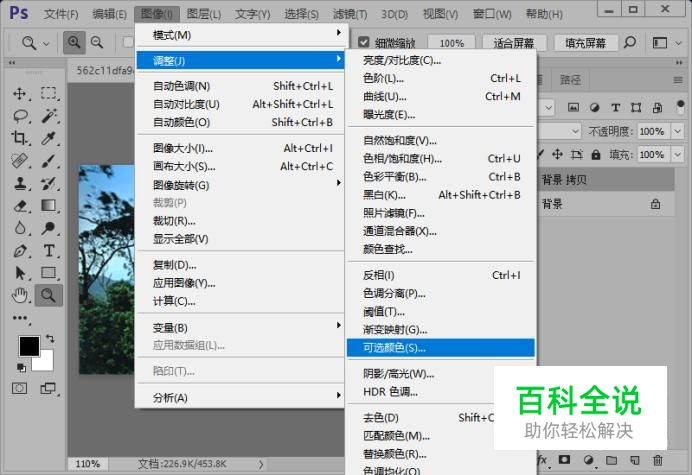Select the Eyedropper tool
This screenshot has width=692, height=475.
click(x=49, y=138)
